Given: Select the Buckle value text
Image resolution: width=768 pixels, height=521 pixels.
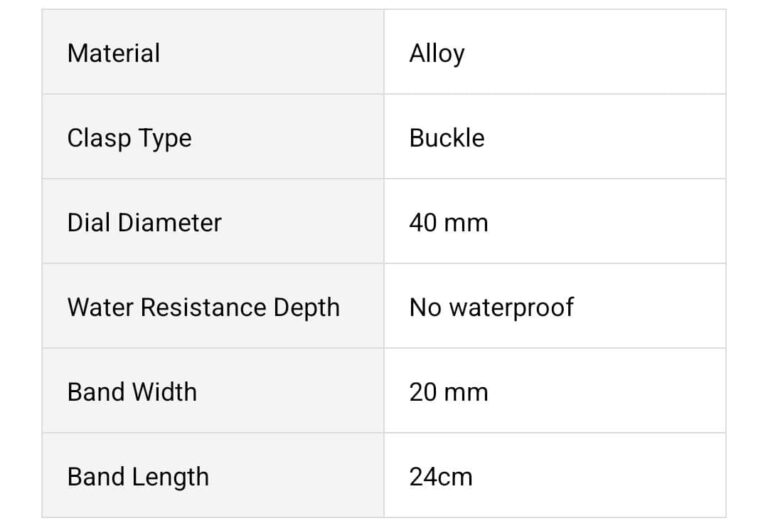Looking at the screenshot, I should pos(447,138).
